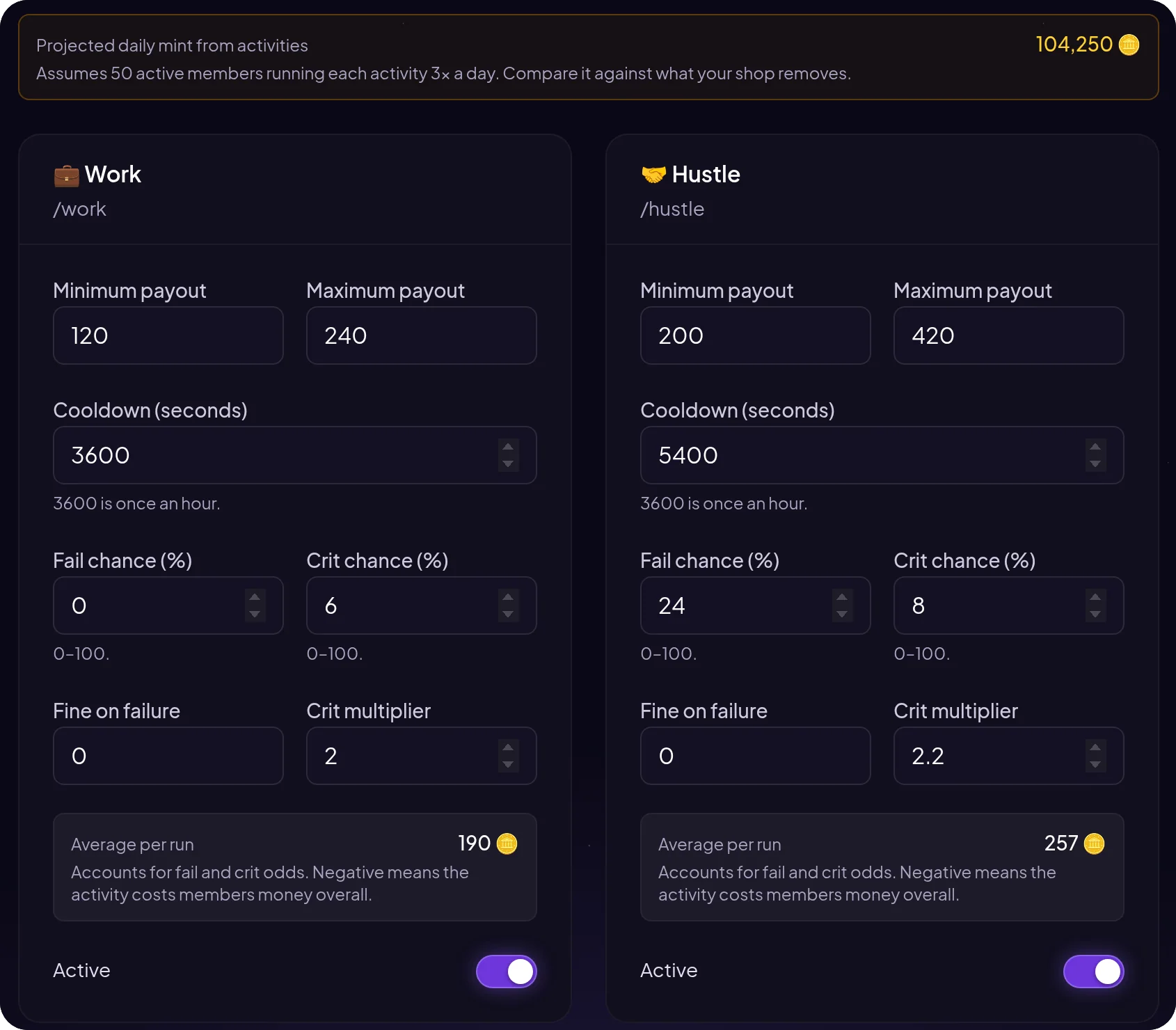Click the /hustle command text
The height and width of the screenshot is (1030, 1176).
(672, 209)
